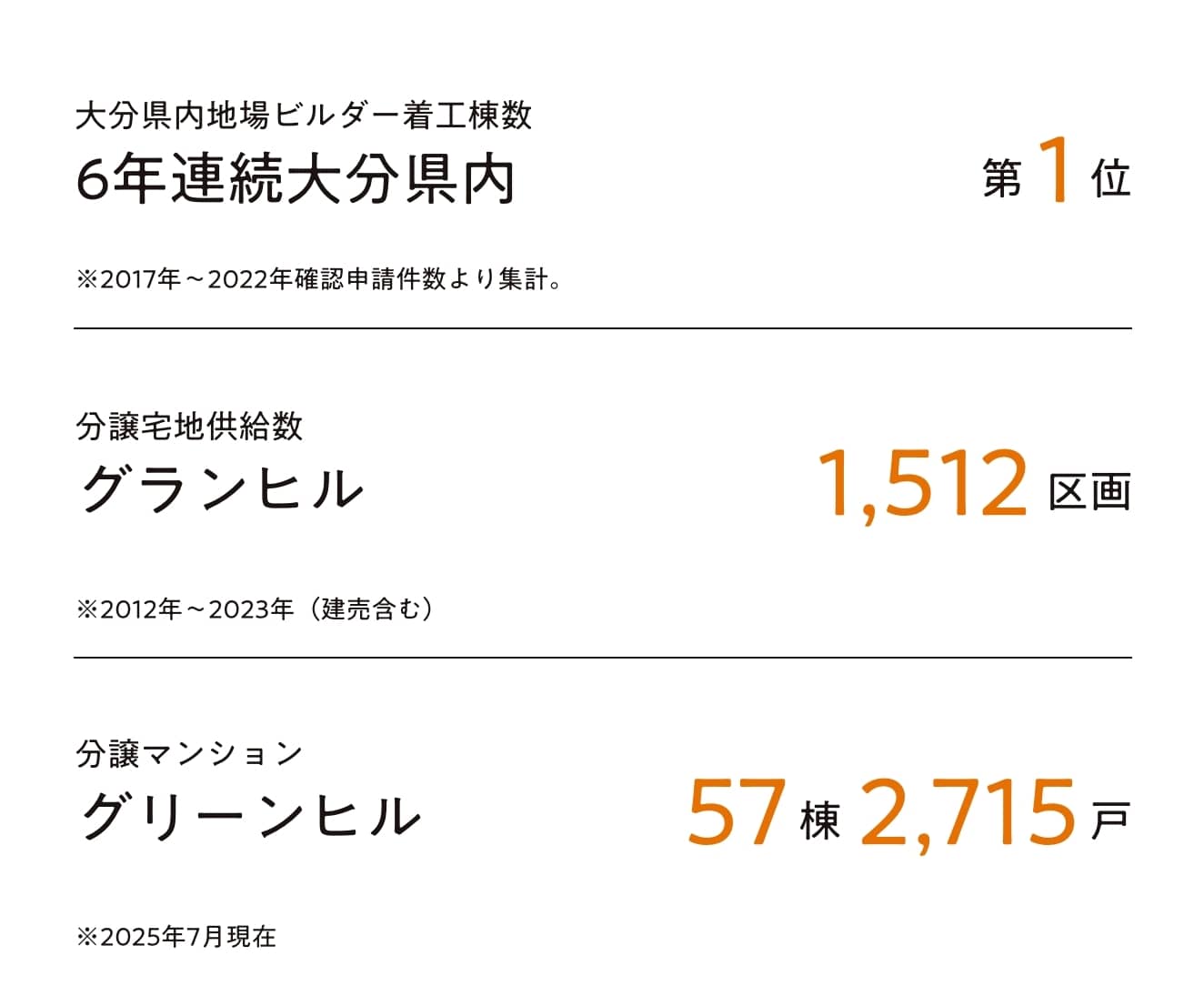Click the large orange number 1
1204x986 pixels.
[x=1055, y=170]
